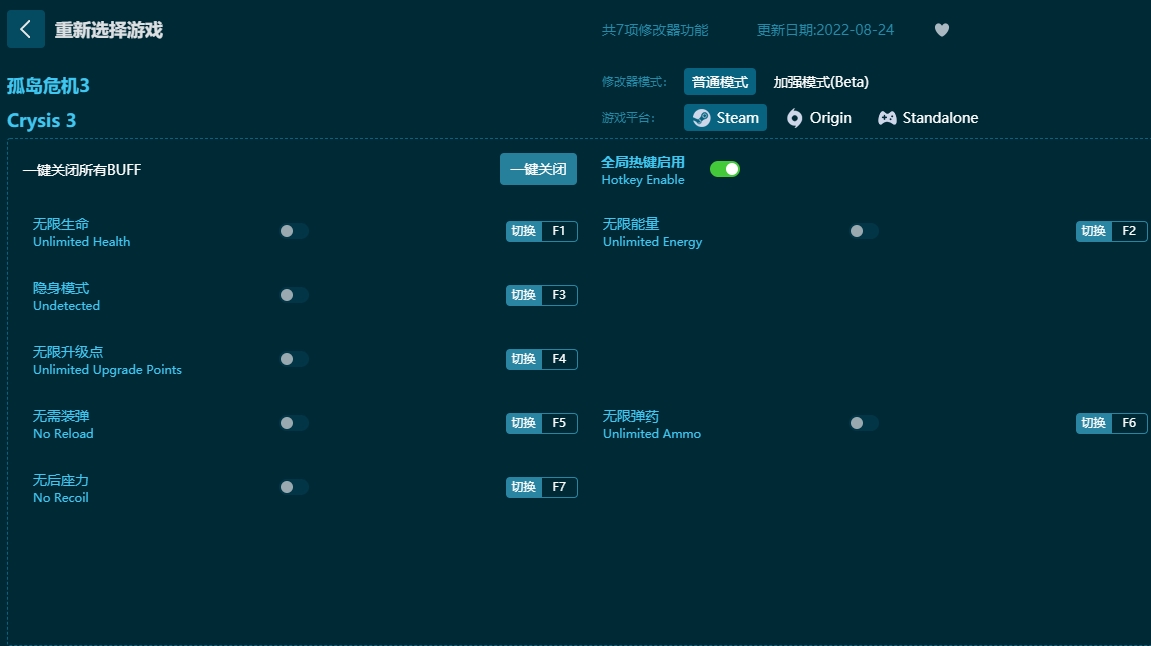The image size is (1151, 646).
Task: Select the Standalone platform
Action: [x=928, y=117]
